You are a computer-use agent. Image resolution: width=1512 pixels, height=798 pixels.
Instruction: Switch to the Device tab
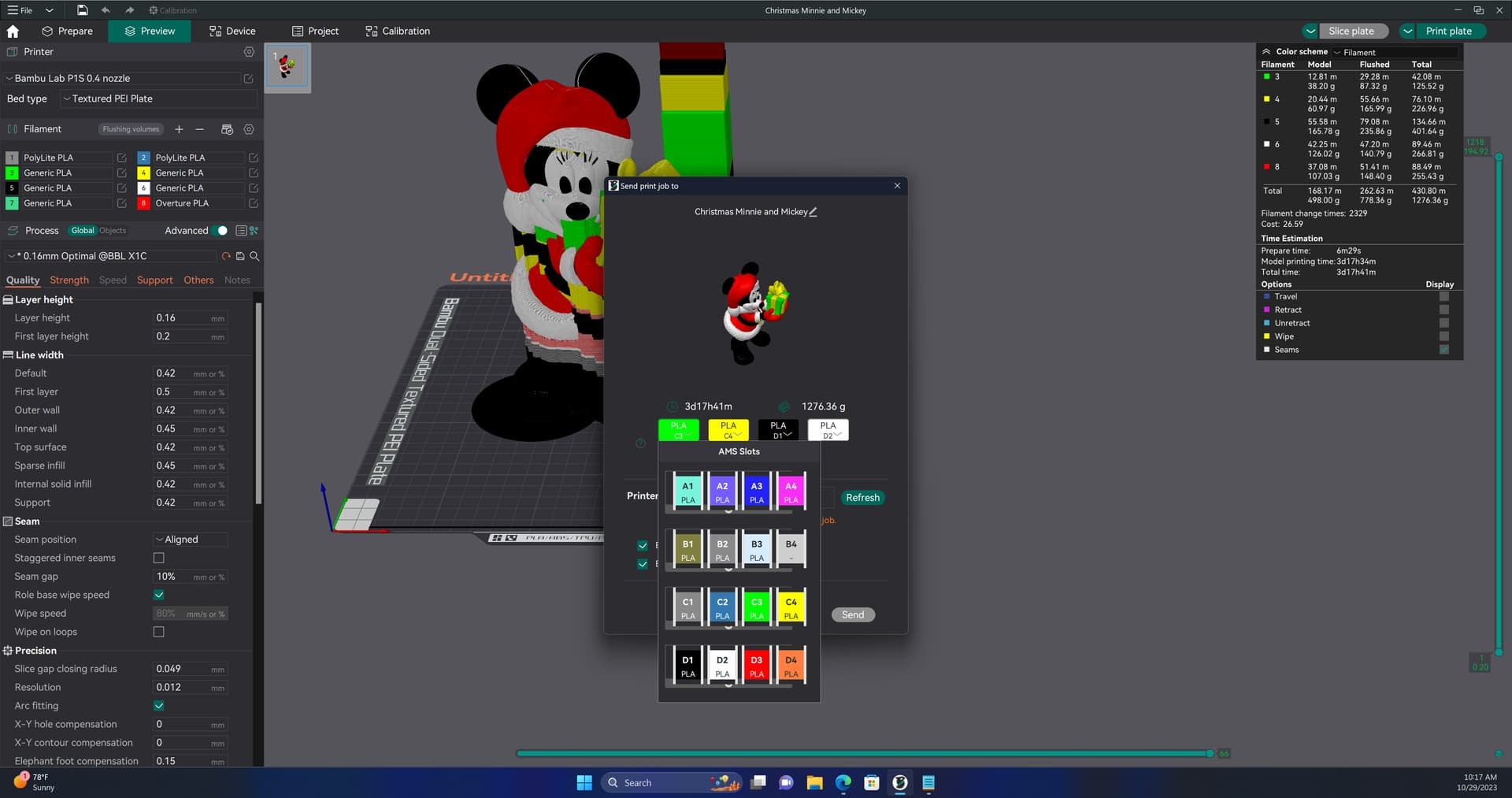pos(232,32)
